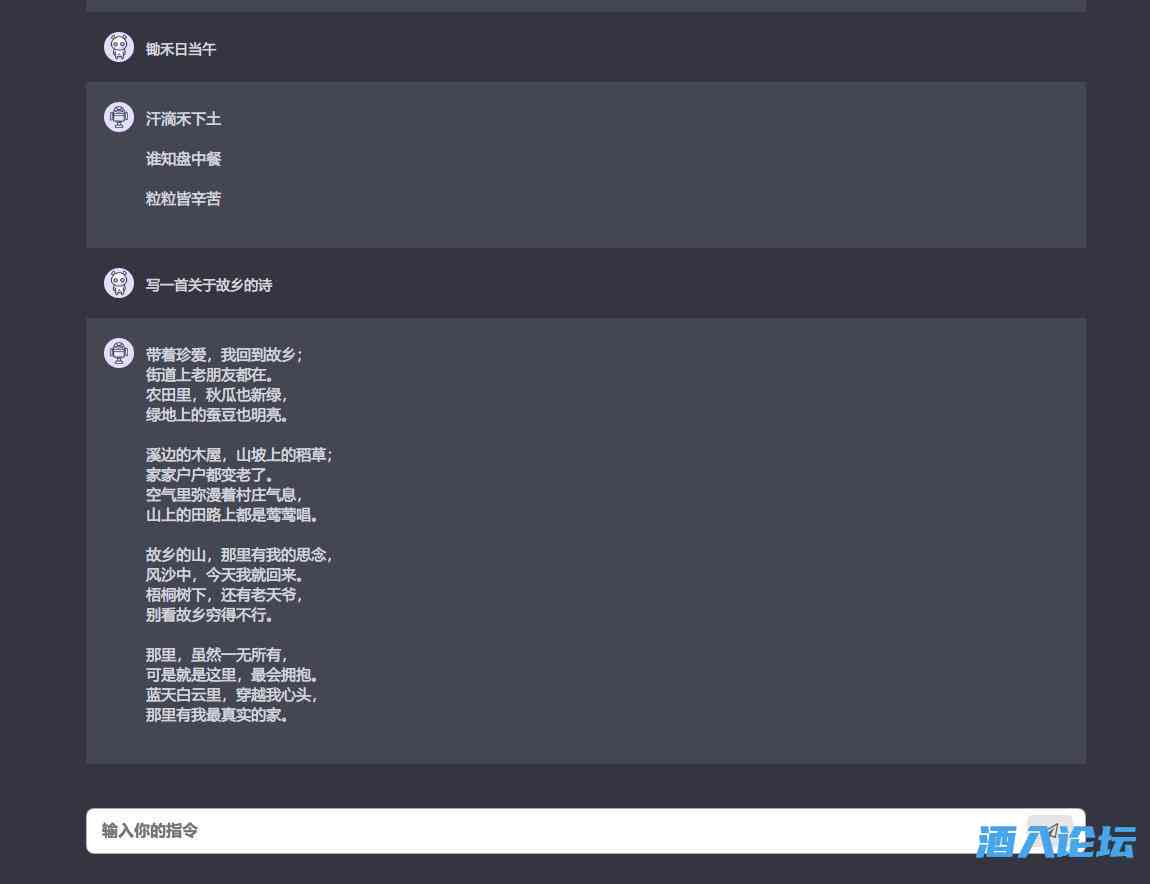Click poem line 风沙中，今天我就回来

tap(224, 575)
